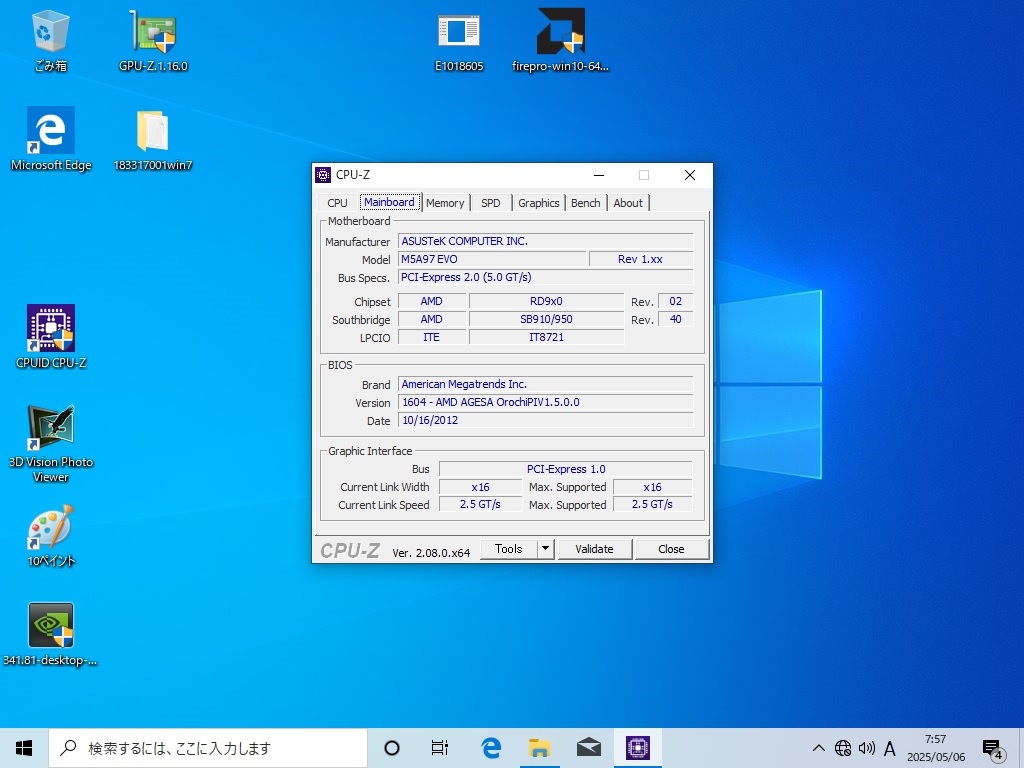Switch to the Graphics tab

tap(539, 203)
